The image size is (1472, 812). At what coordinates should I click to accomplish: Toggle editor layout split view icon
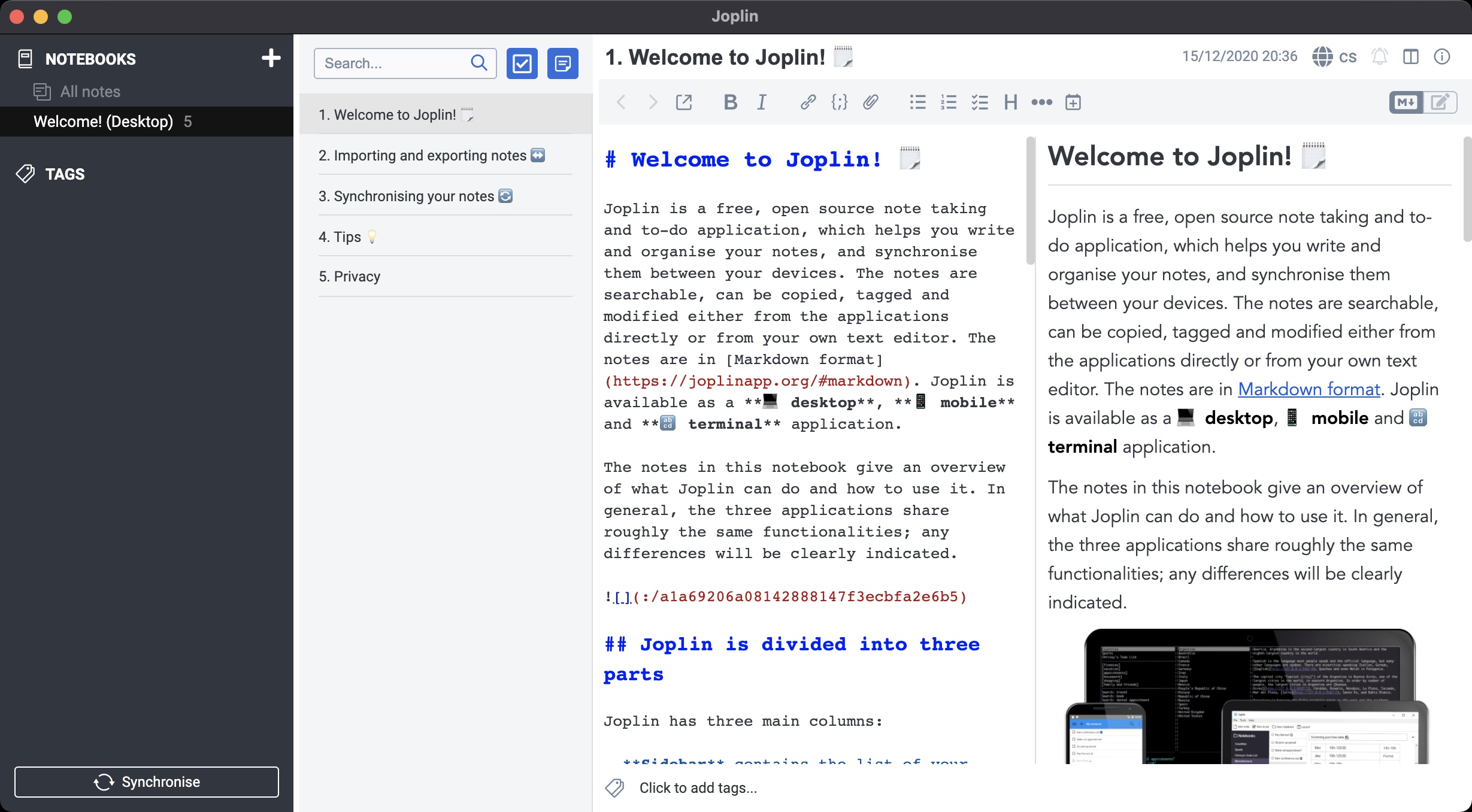(1411, 57)
